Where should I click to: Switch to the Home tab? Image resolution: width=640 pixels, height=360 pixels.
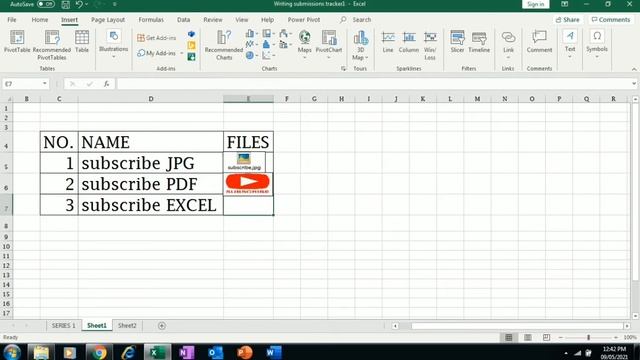click(x=40, y=20)
